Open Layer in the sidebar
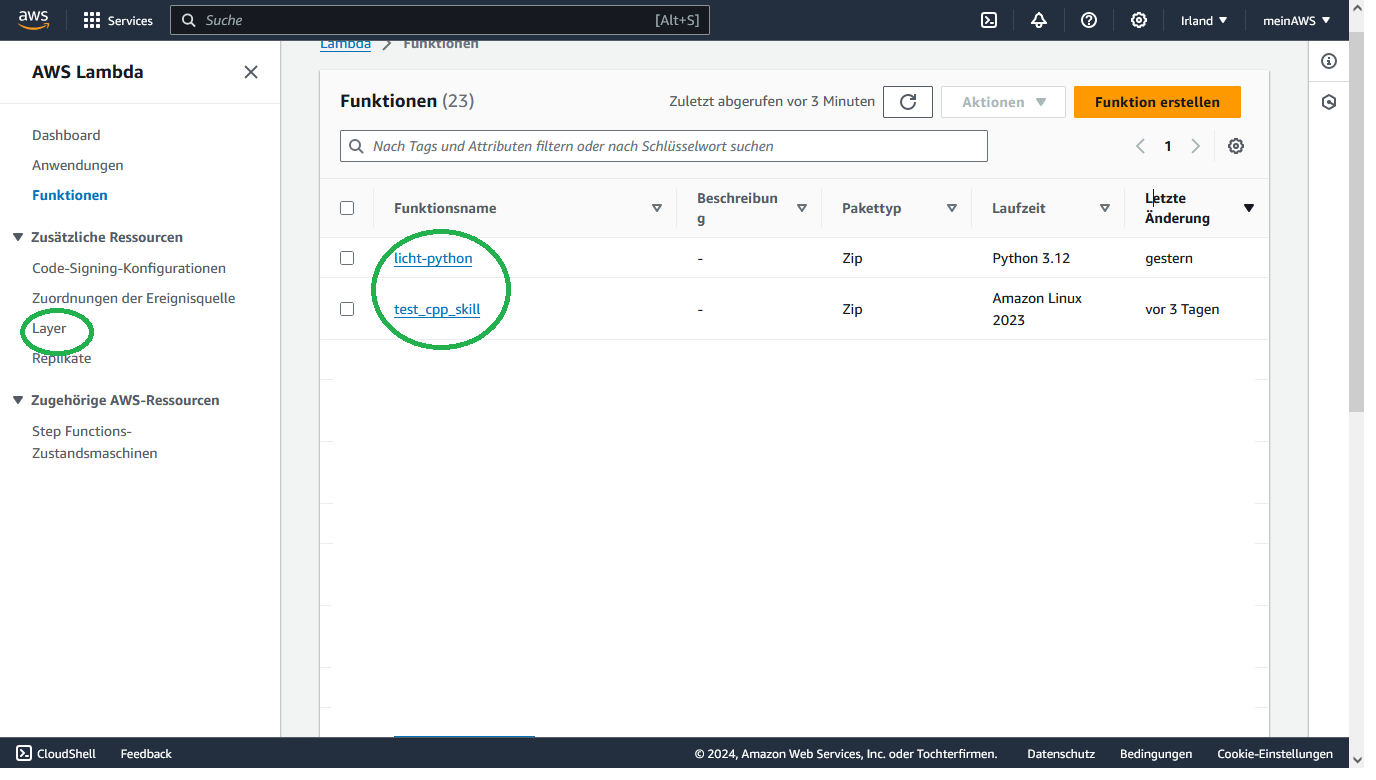This screenshot has height=780, width=1376. click(x=49, y=328)
